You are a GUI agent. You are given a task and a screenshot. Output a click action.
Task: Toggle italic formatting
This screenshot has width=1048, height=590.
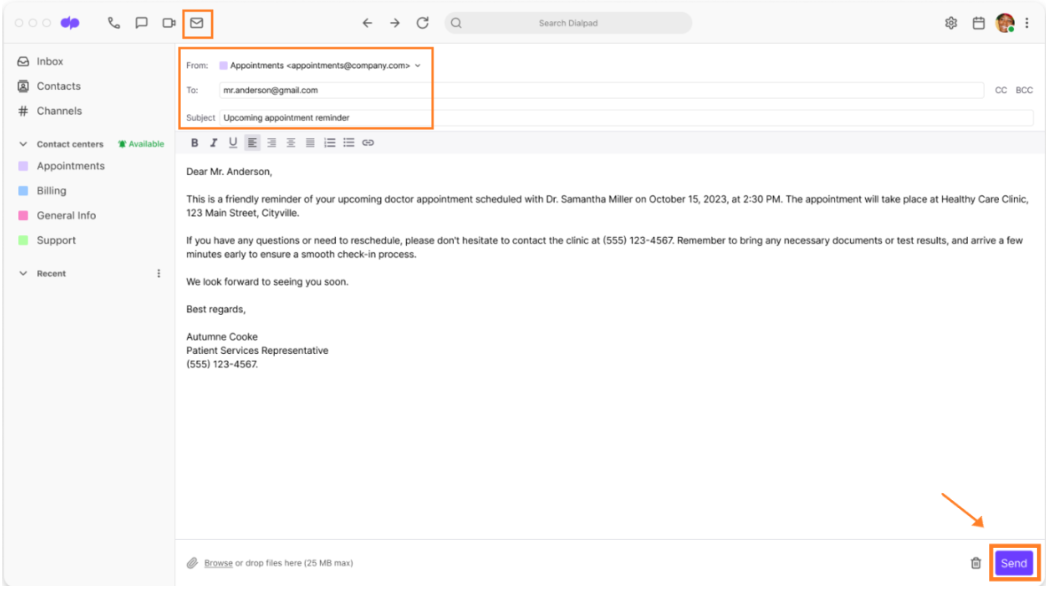coord(214,142)
